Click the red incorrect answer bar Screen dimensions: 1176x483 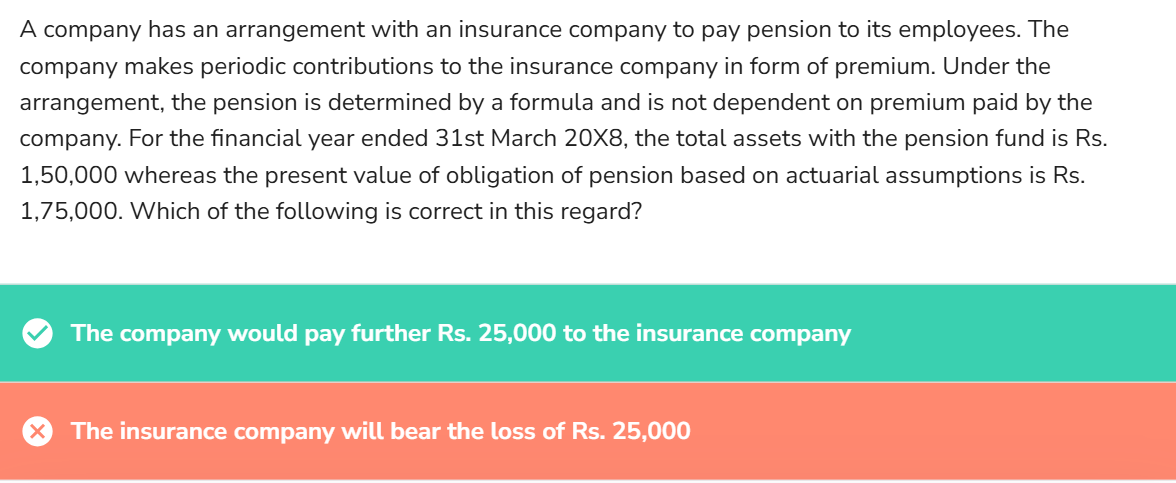coord(588,432)
